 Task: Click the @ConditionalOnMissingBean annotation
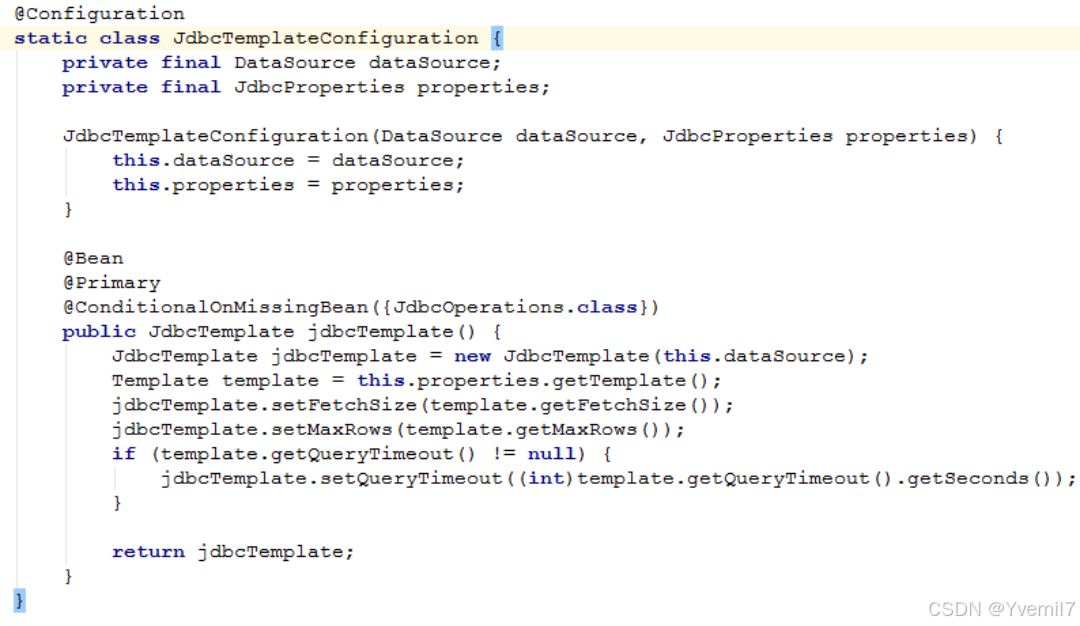361,307
